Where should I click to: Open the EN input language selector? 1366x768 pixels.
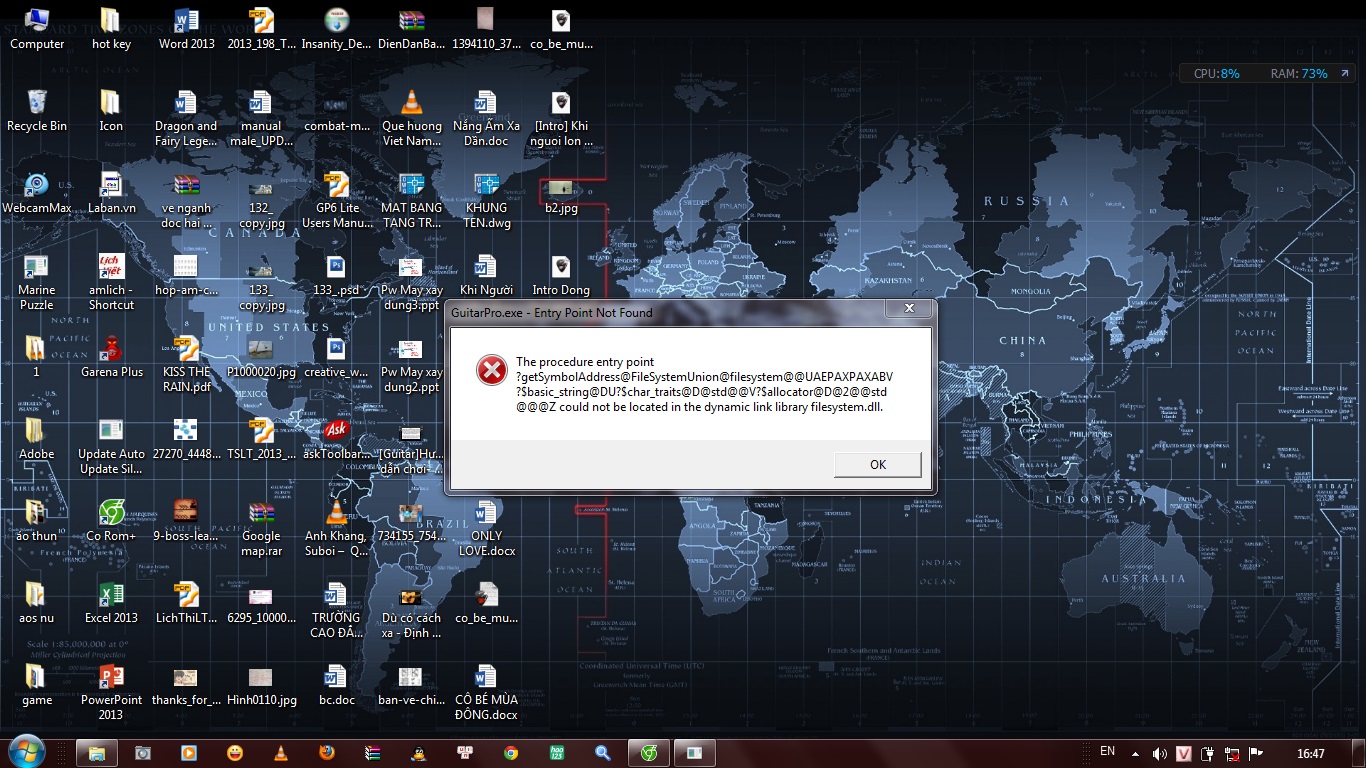tap(1107, 752)
